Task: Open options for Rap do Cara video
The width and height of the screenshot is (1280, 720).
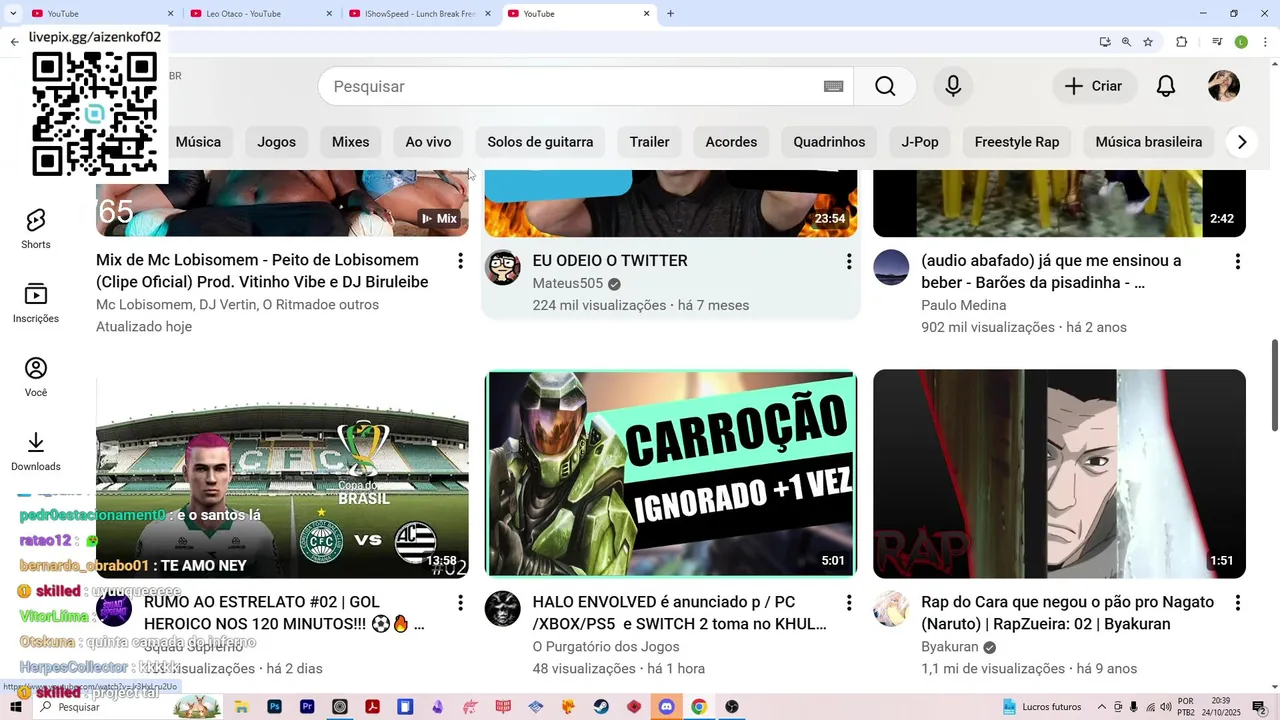Action: [1238, 603]
